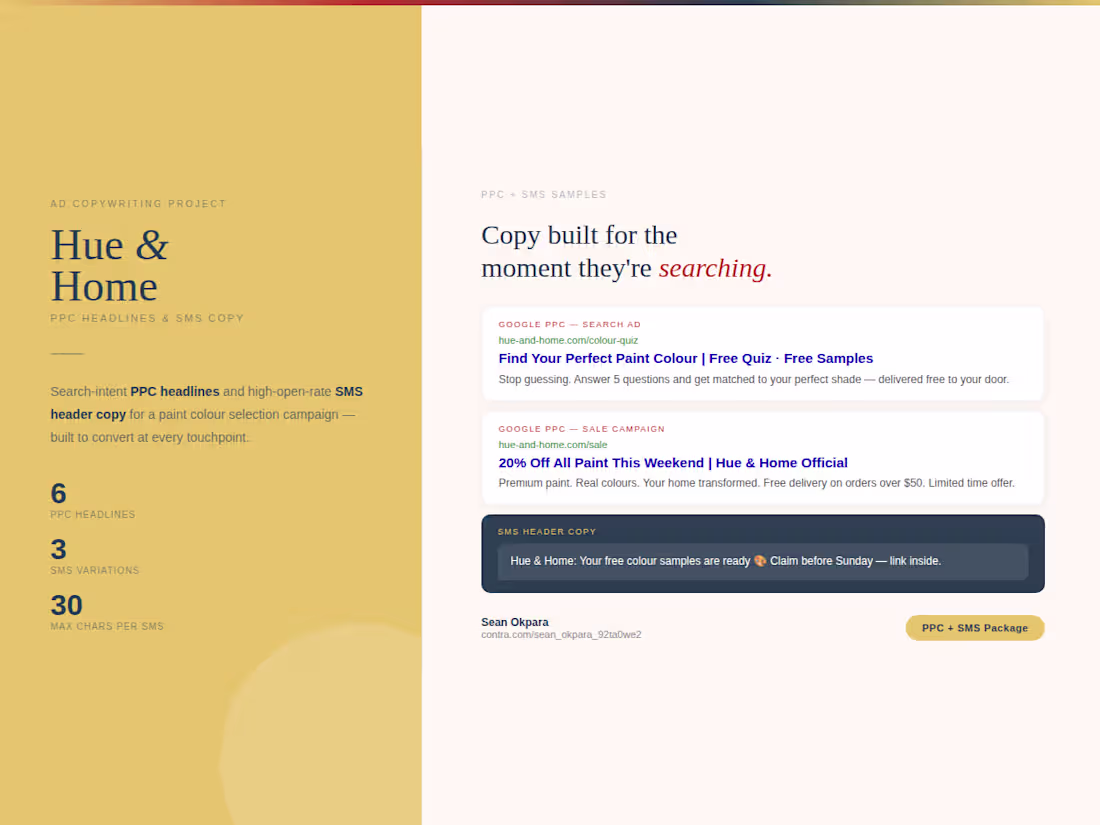The width and height of the screenshot is (1100, 825).
Task: Click the 'Hue & Home' project title
Action: tap(109, 266)
